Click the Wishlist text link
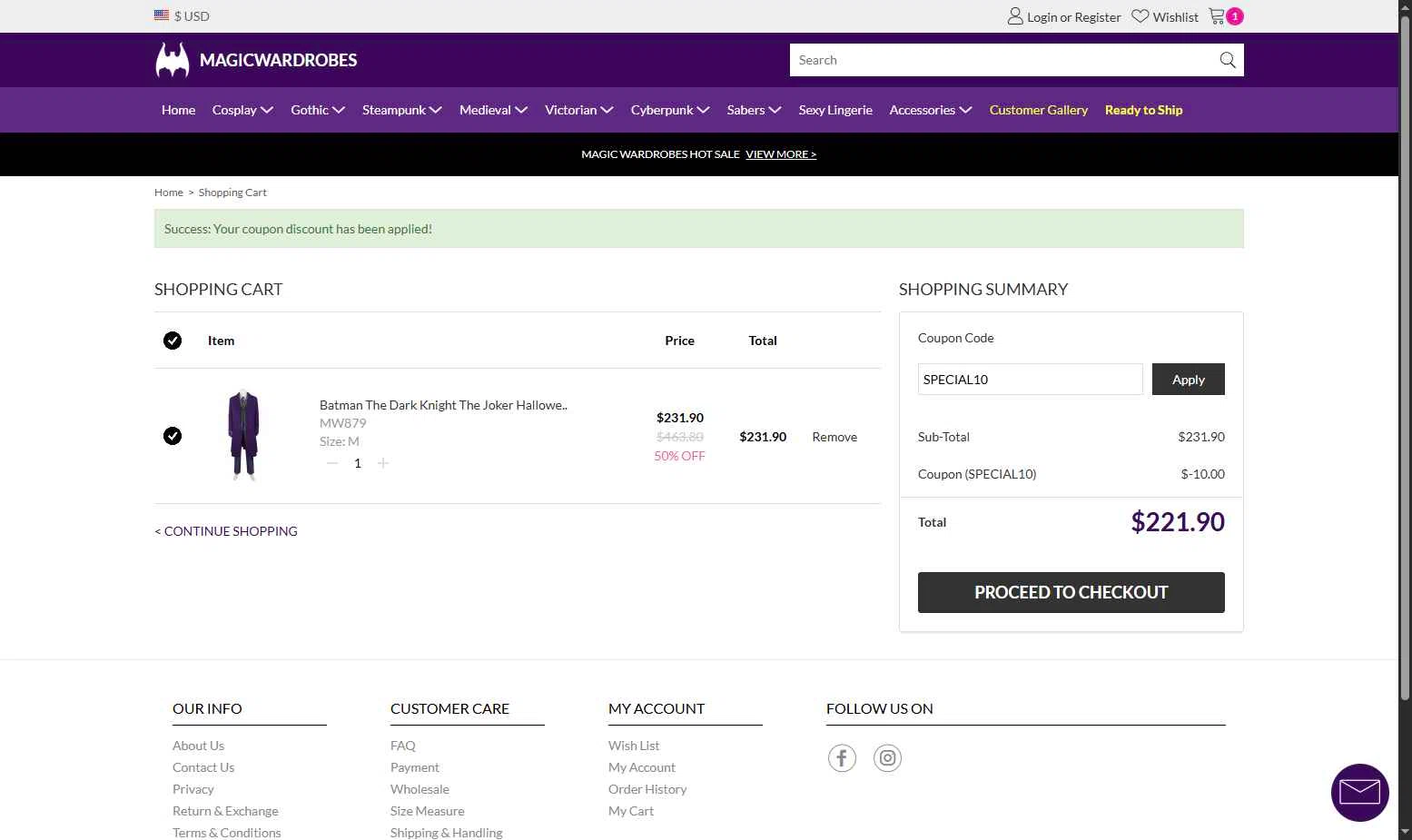The image size is (1412, 840). point(1176,17)
